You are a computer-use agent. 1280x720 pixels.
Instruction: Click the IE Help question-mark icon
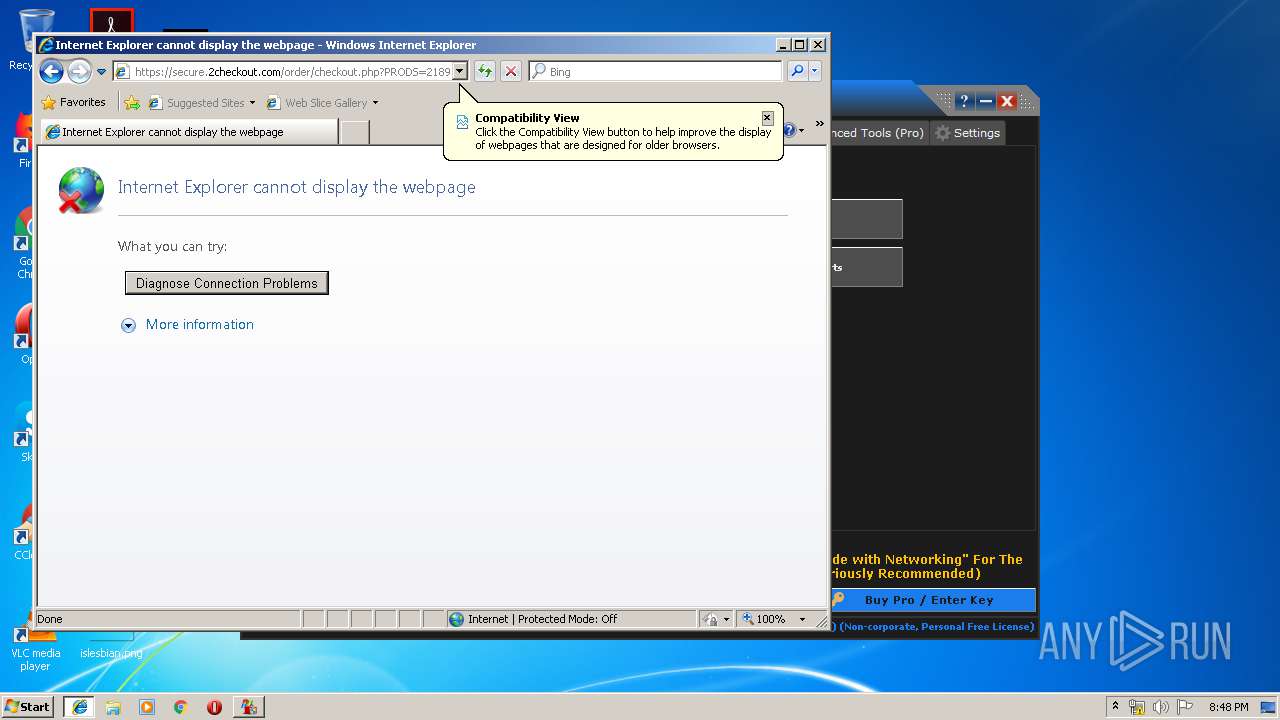(790, 130)
